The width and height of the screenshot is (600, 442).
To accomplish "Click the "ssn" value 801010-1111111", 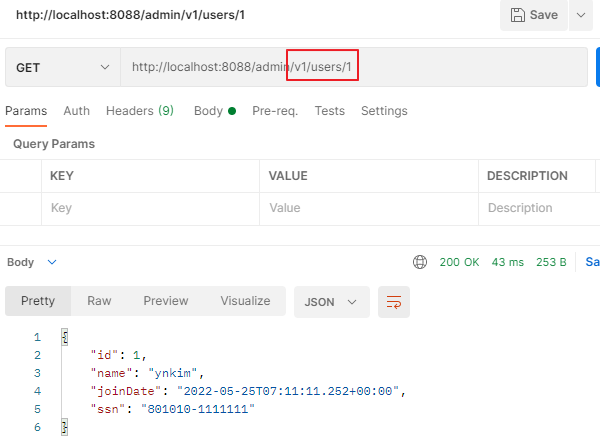I will [x=198, y=409].
